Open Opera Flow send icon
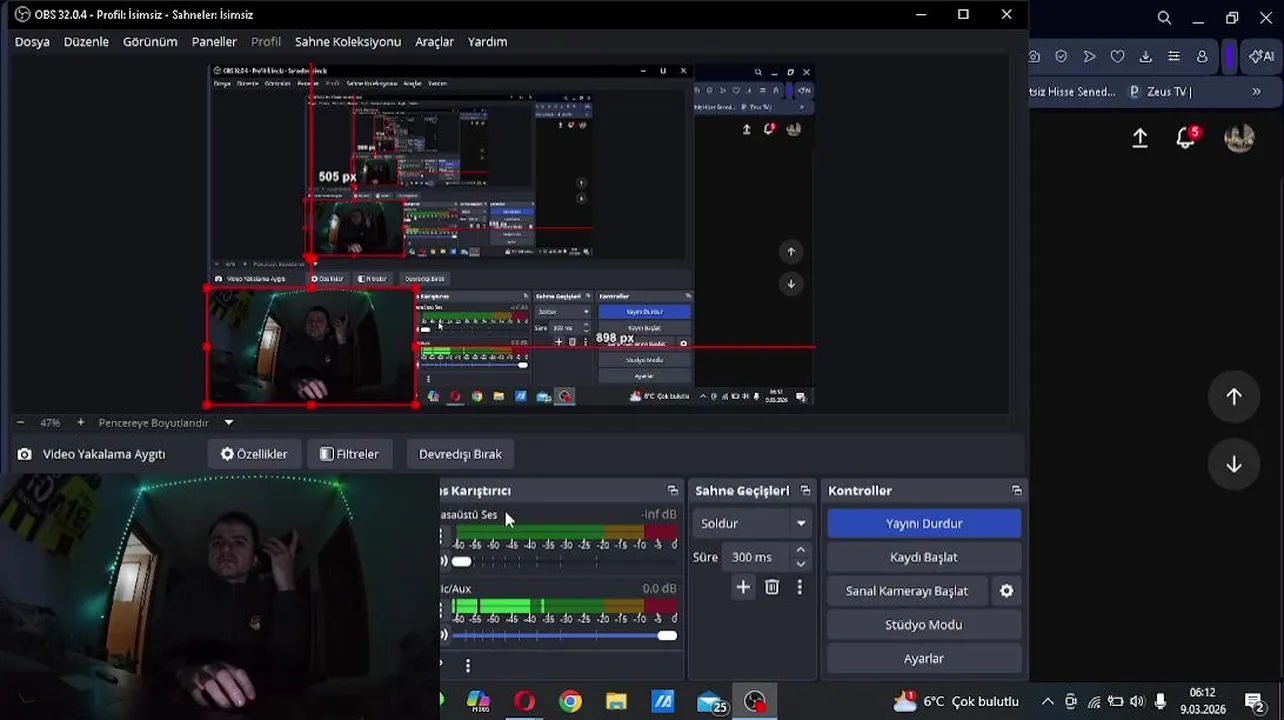This screenshot has width=1284, height=720. 1090,57
